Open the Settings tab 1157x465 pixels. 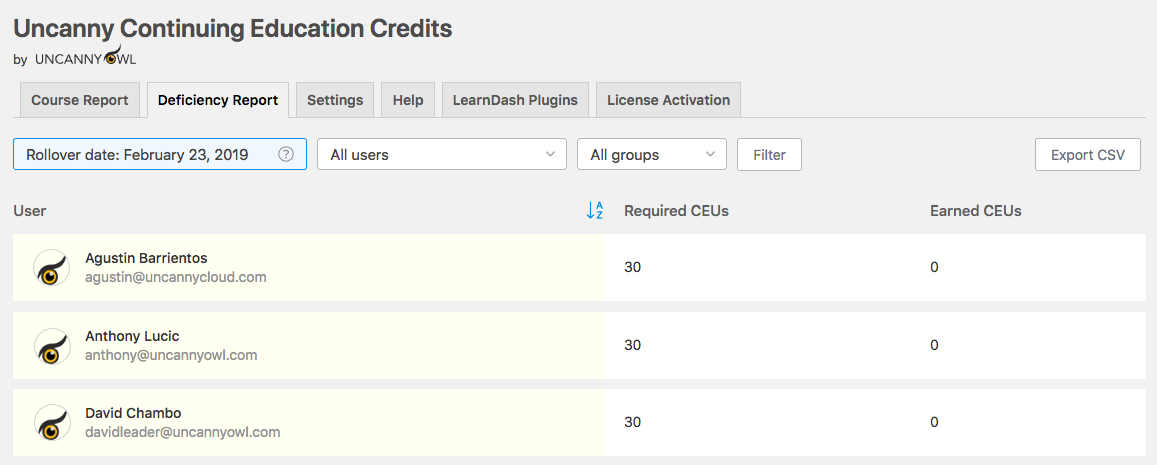click(335, 100)
